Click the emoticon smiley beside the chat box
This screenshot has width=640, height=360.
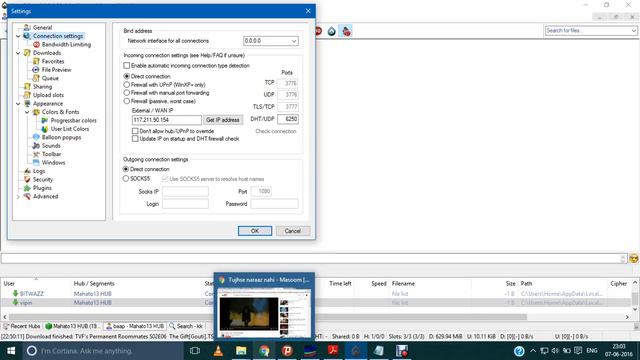point(633,258)
